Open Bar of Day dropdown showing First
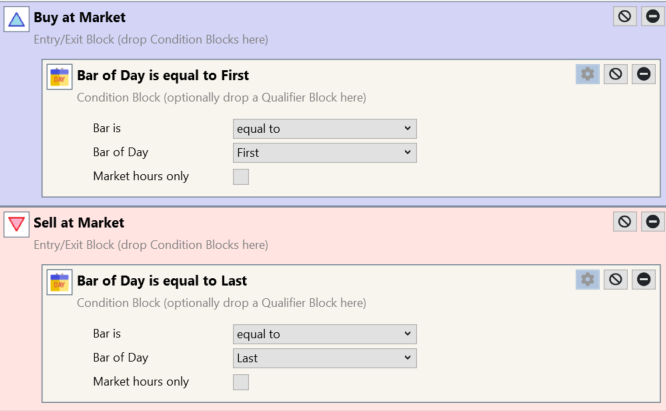 pyautogui.click(x=324, y=153)
